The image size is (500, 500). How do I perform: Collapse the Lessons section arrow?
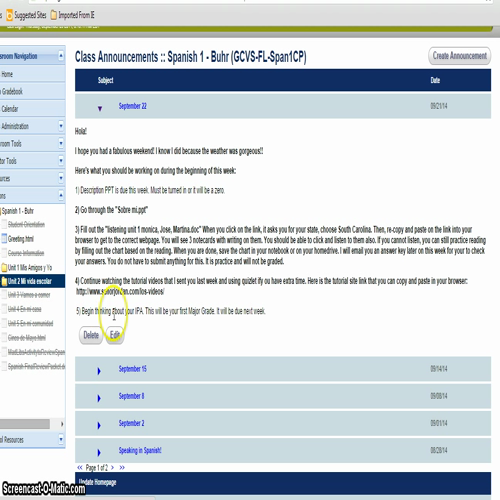click(x=61, y=195)
